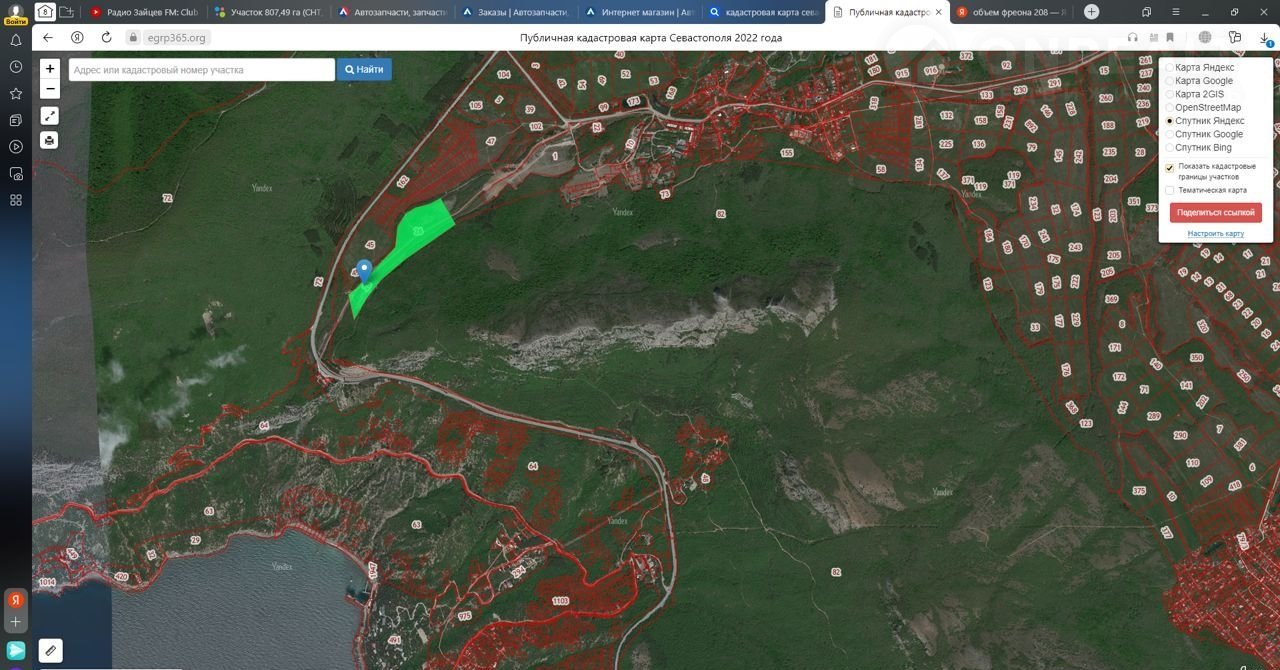
Task: Select Спутник Google radio option
Action: coord(1170,134)
